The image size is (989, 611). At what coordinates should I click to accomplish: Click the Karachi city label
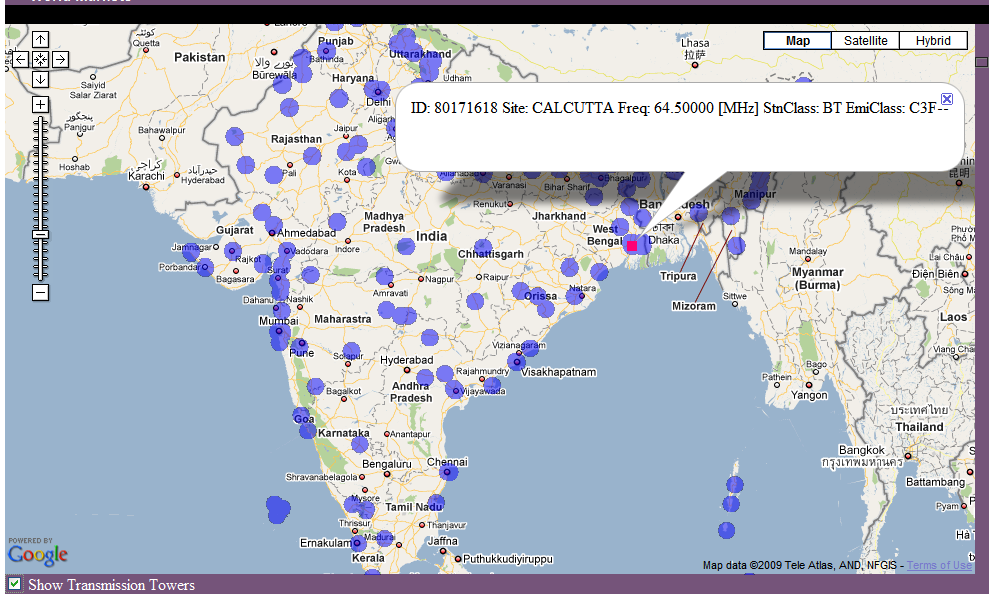[x=146, y=176]
